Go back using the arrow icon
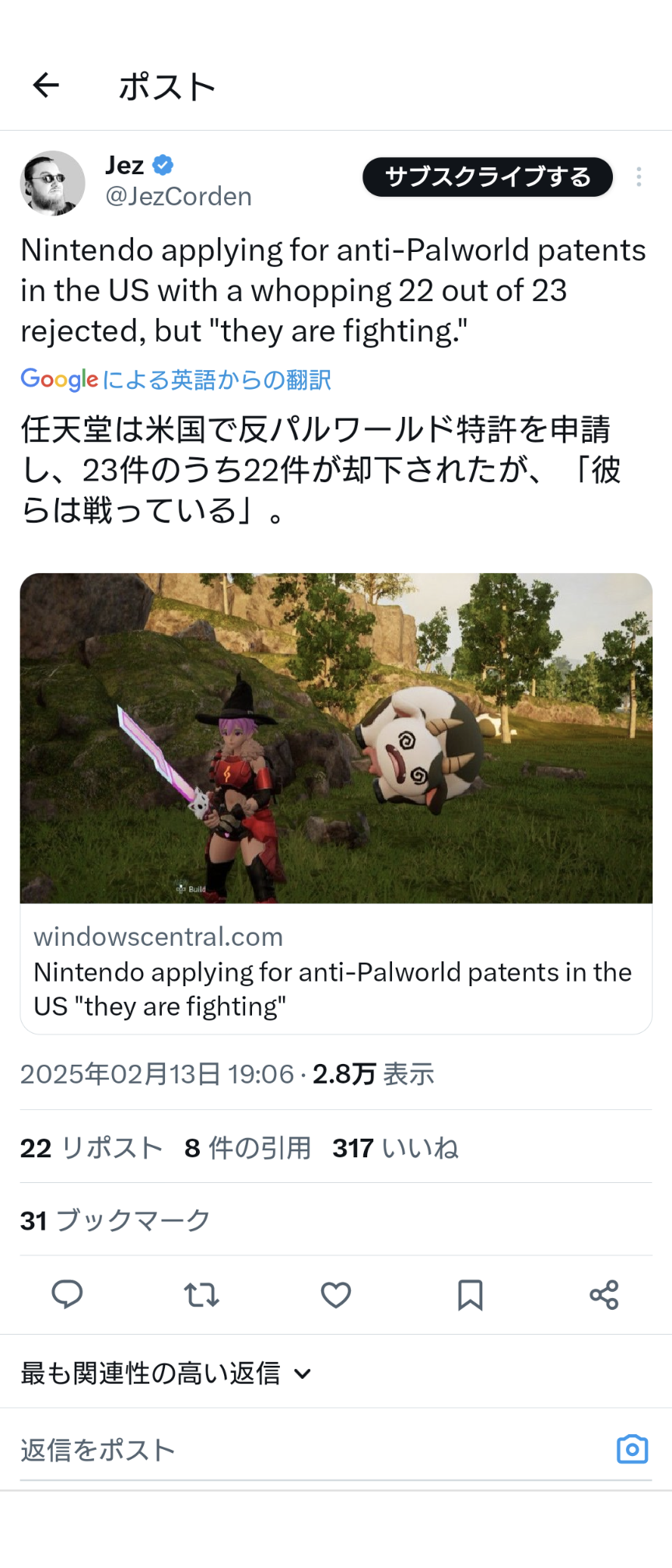The height and width of the screenshot is (1568, 672). pos(46,85)
